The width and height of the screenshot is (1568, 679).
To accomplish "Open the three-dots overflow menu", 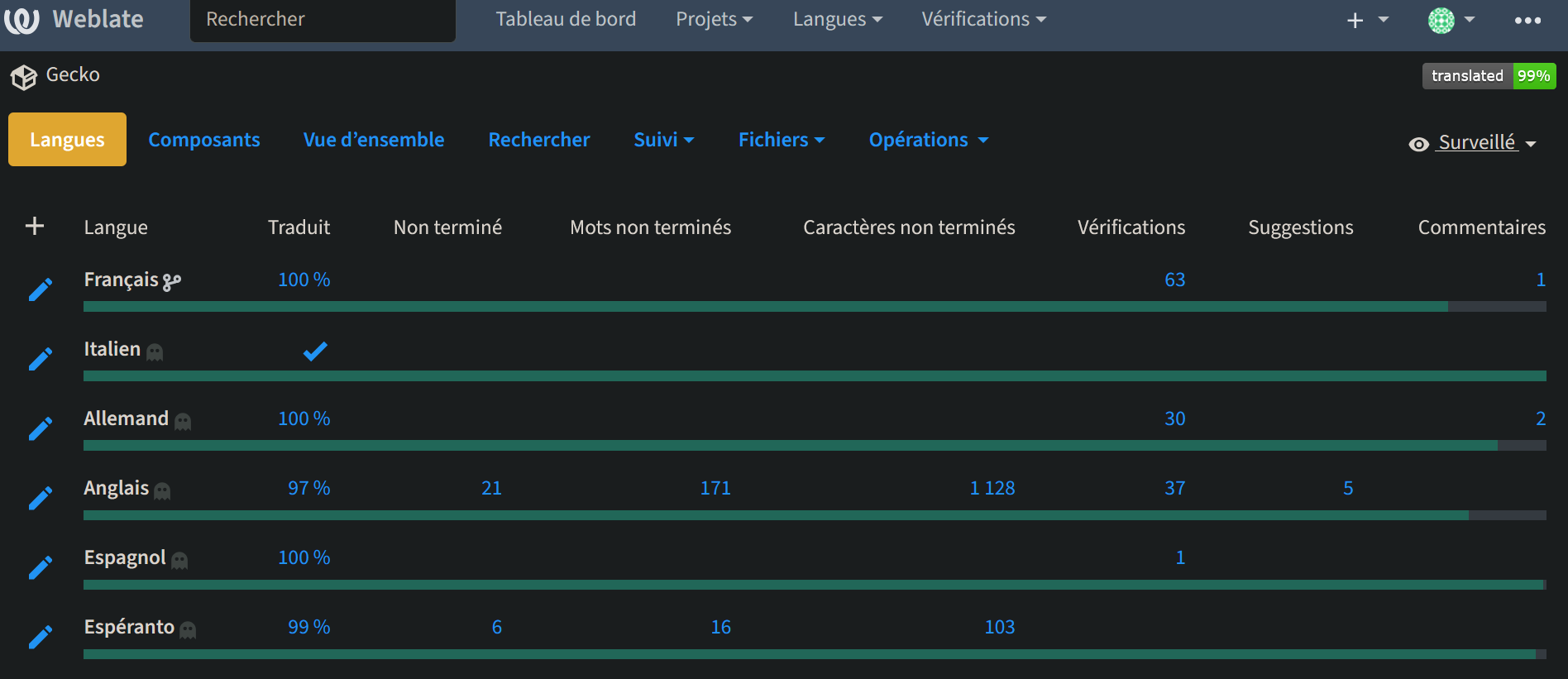I will click(1527, 20).
